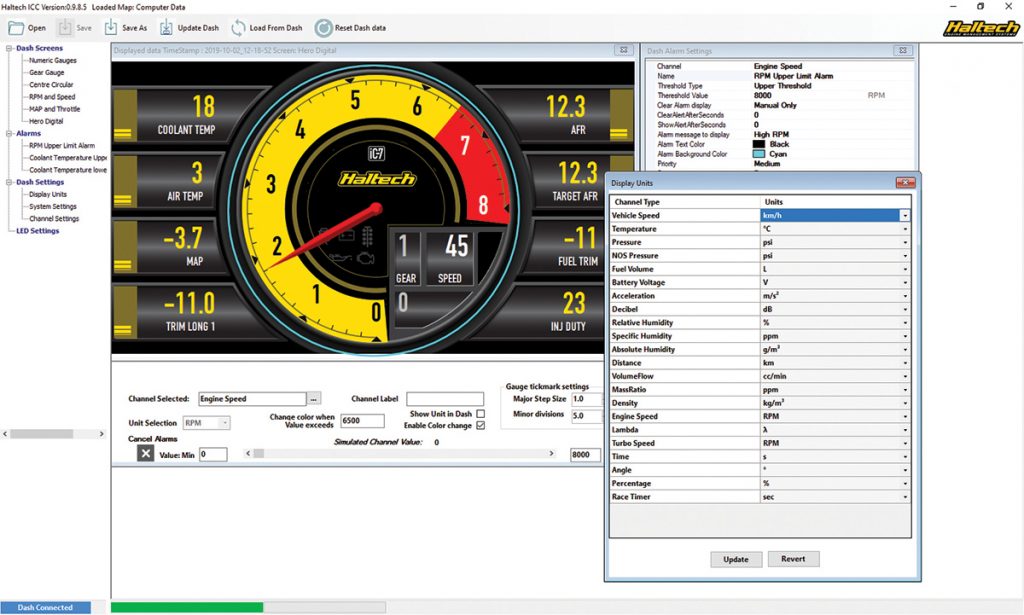Click the Haltech logo
Screen dimensions: 1024x615
point(981,28)
